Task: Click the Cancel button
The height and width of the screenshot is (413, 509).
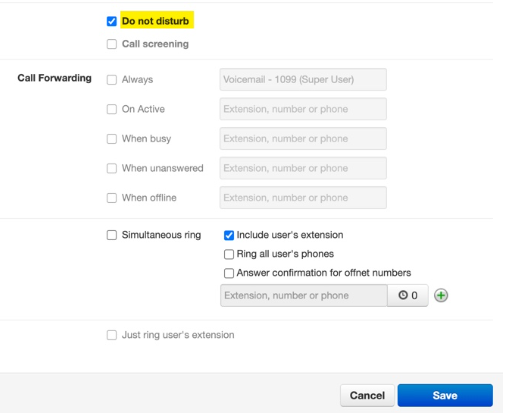Action: 367,395
